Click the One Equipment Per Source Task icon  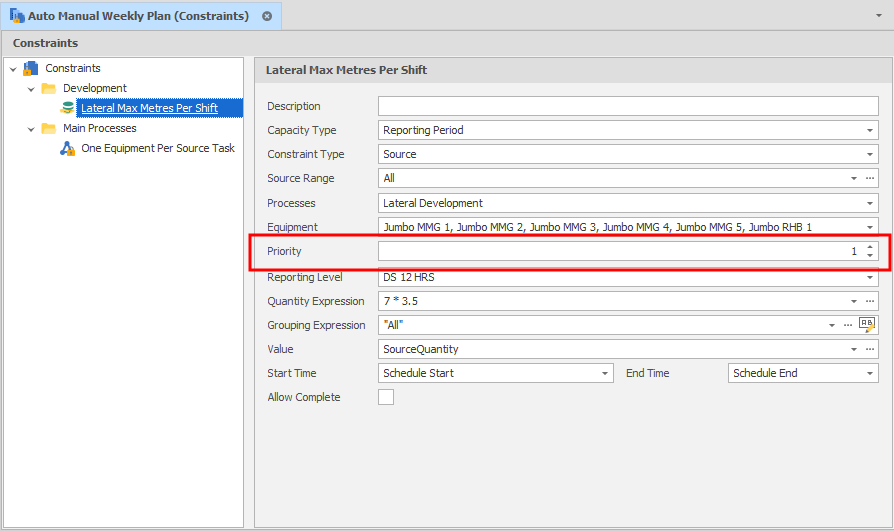click(68, 148)
